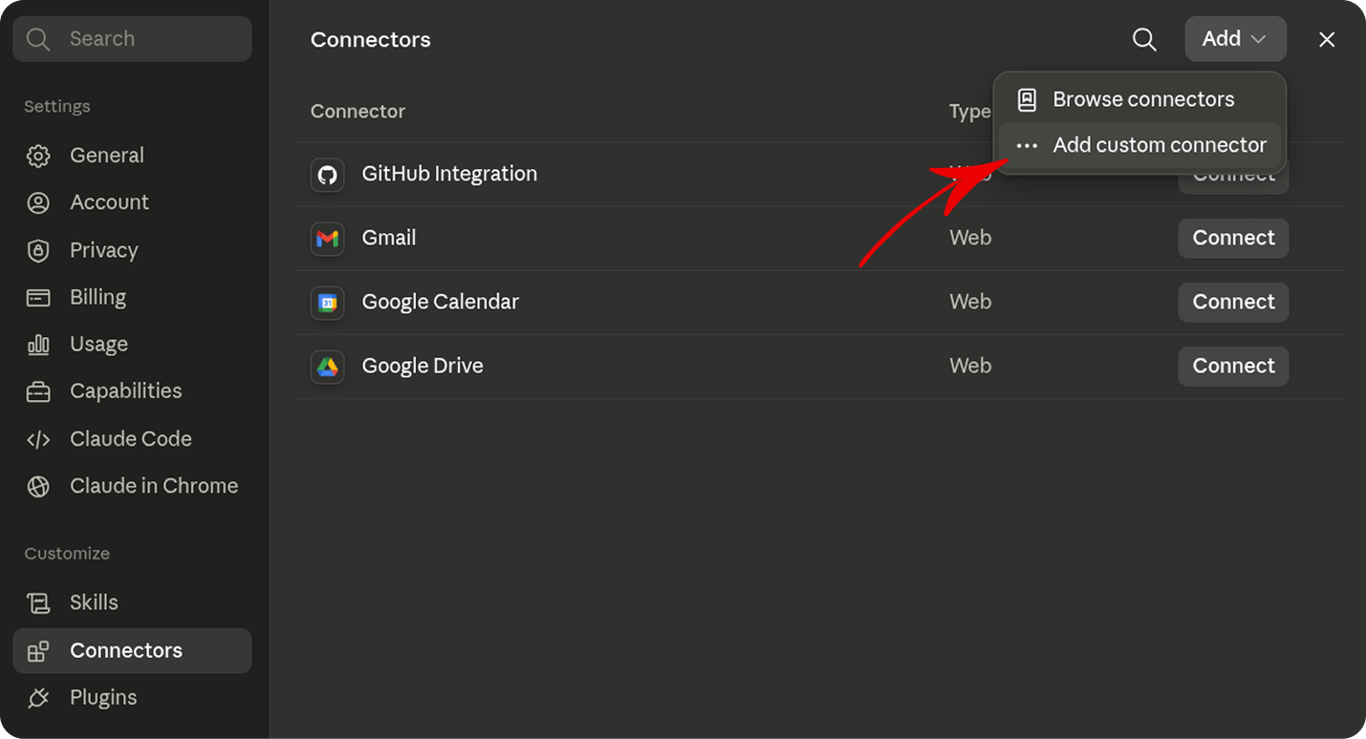The height and width of the screenshot is (739, 1366).
Task: Close the Connectors settings dialog
Action: coord(1327,39)
